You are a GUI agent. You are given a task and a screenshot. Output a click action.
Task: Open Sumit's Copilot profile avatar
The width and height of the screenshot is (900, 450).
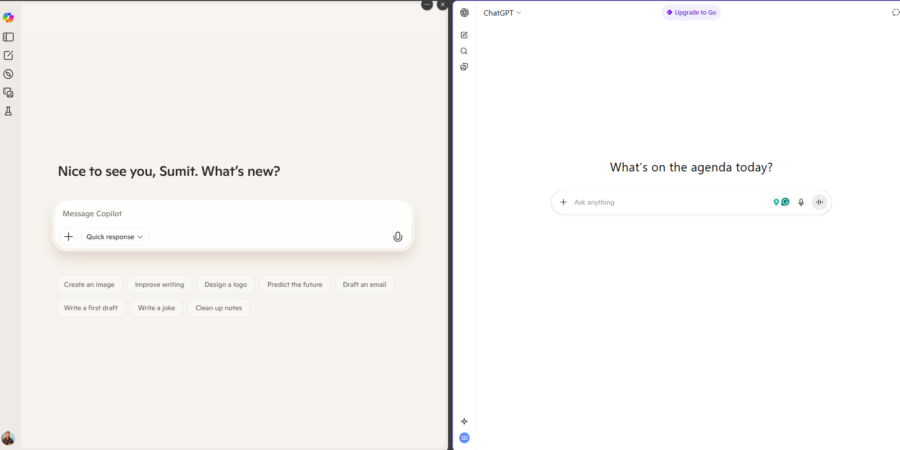click(x=8, y=439)
